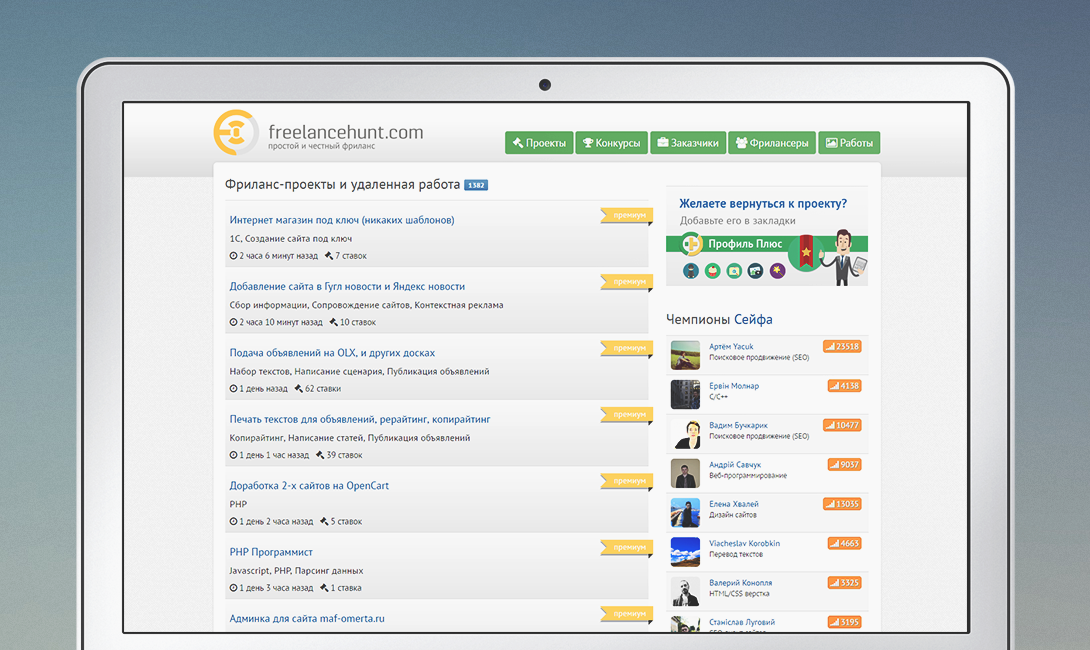Click the gavel icon beside '62 ставки'

tap(299, 389)
